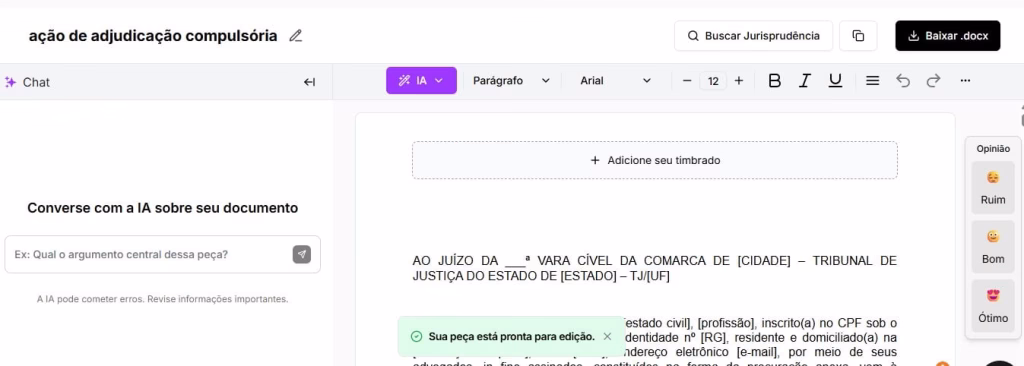Screen dimensions: 1024x366
Task: Rate the document as Ruim
Action: 993,188
